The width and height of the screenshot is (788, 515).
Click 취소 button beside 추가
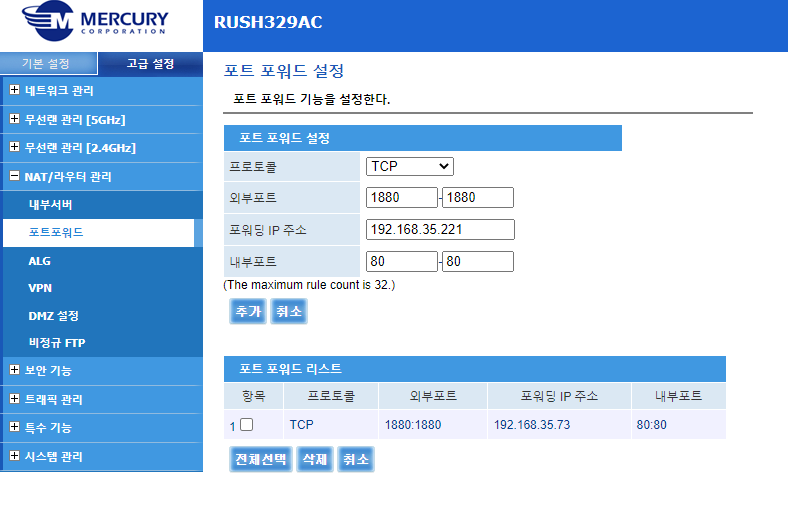288,311
